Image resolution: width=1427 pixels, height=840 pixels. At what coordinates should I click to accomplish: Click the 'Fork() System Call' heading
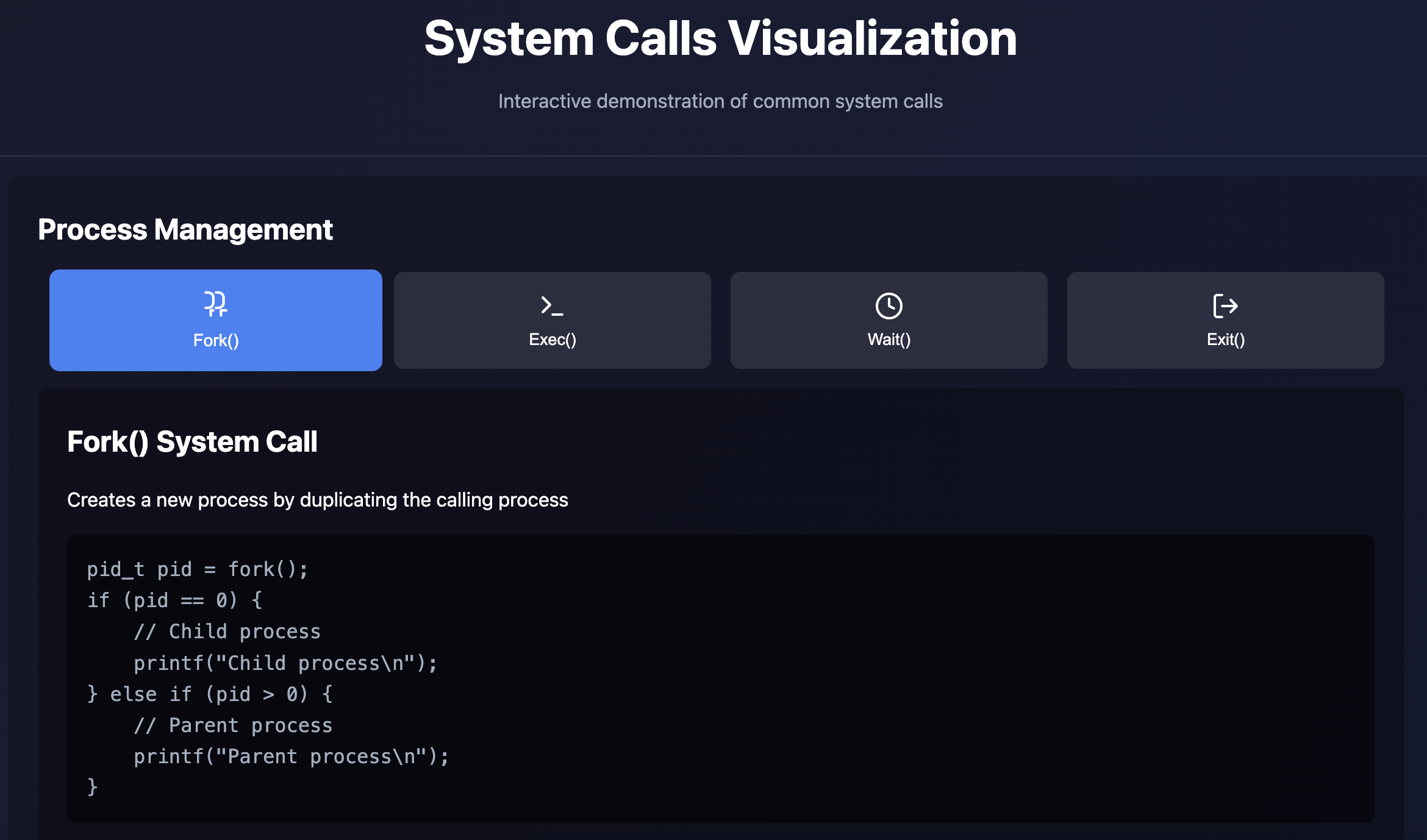(x=192, y=442)
